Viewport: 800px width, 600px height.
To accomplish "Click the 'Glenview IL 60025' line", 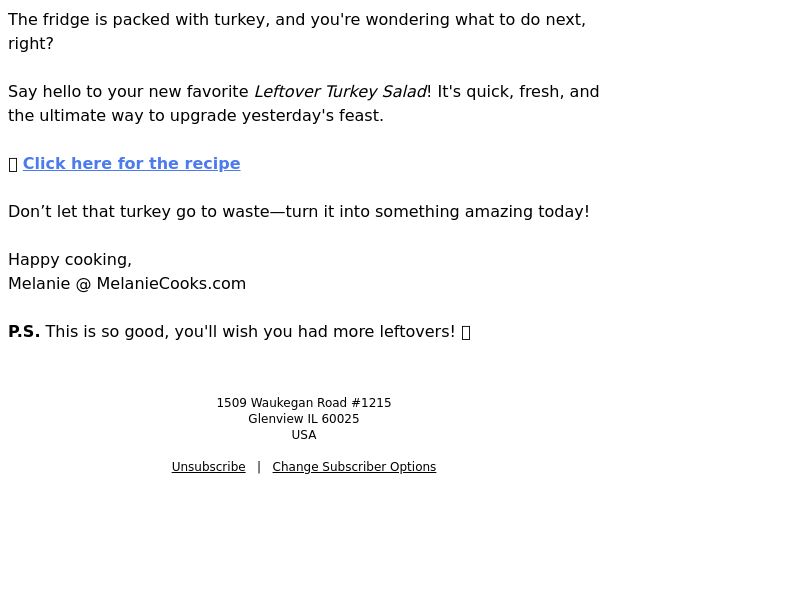I will (x=304, y=419).
